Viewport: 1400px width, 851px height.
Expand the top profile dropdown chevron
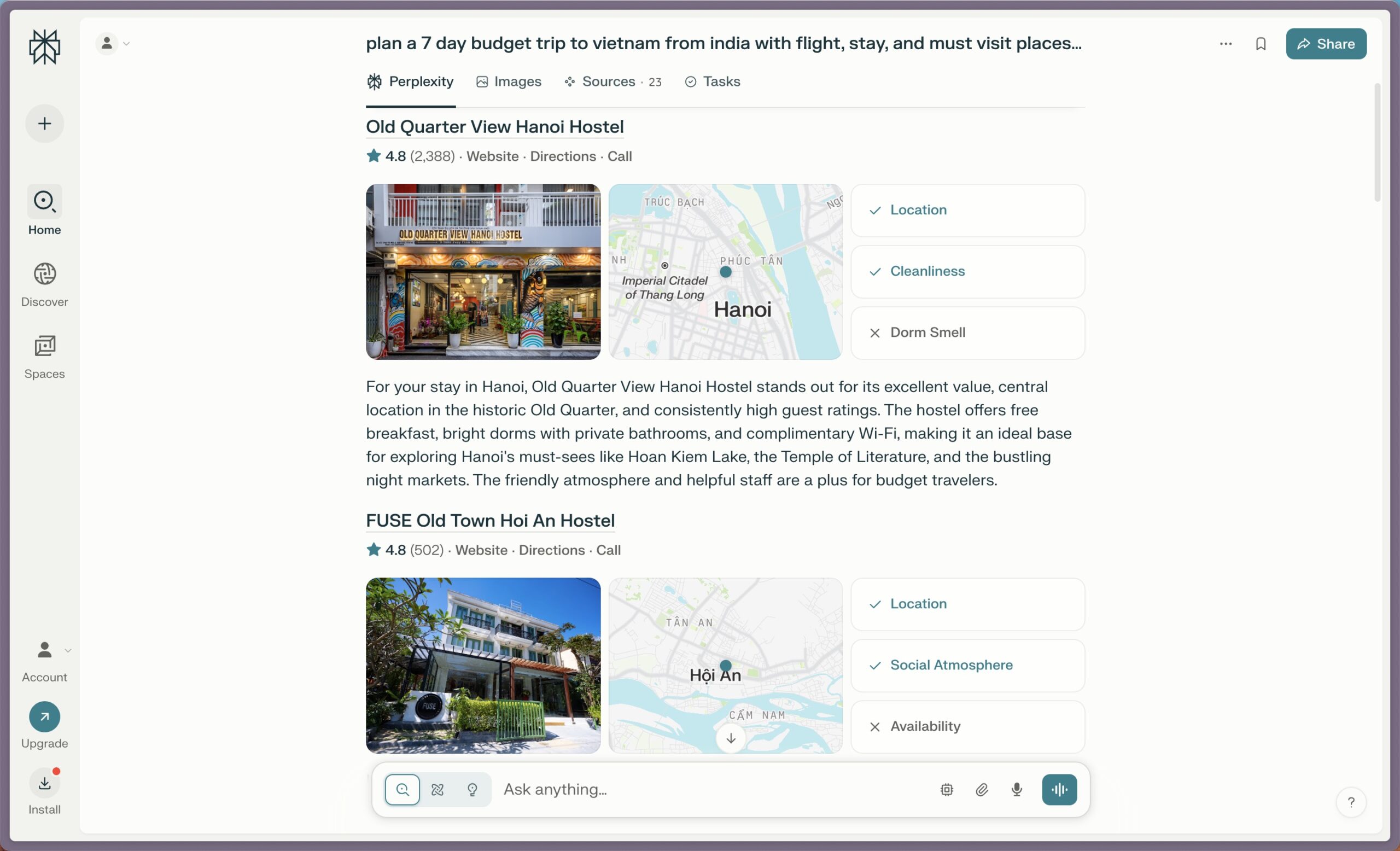(x=127, y=44)
